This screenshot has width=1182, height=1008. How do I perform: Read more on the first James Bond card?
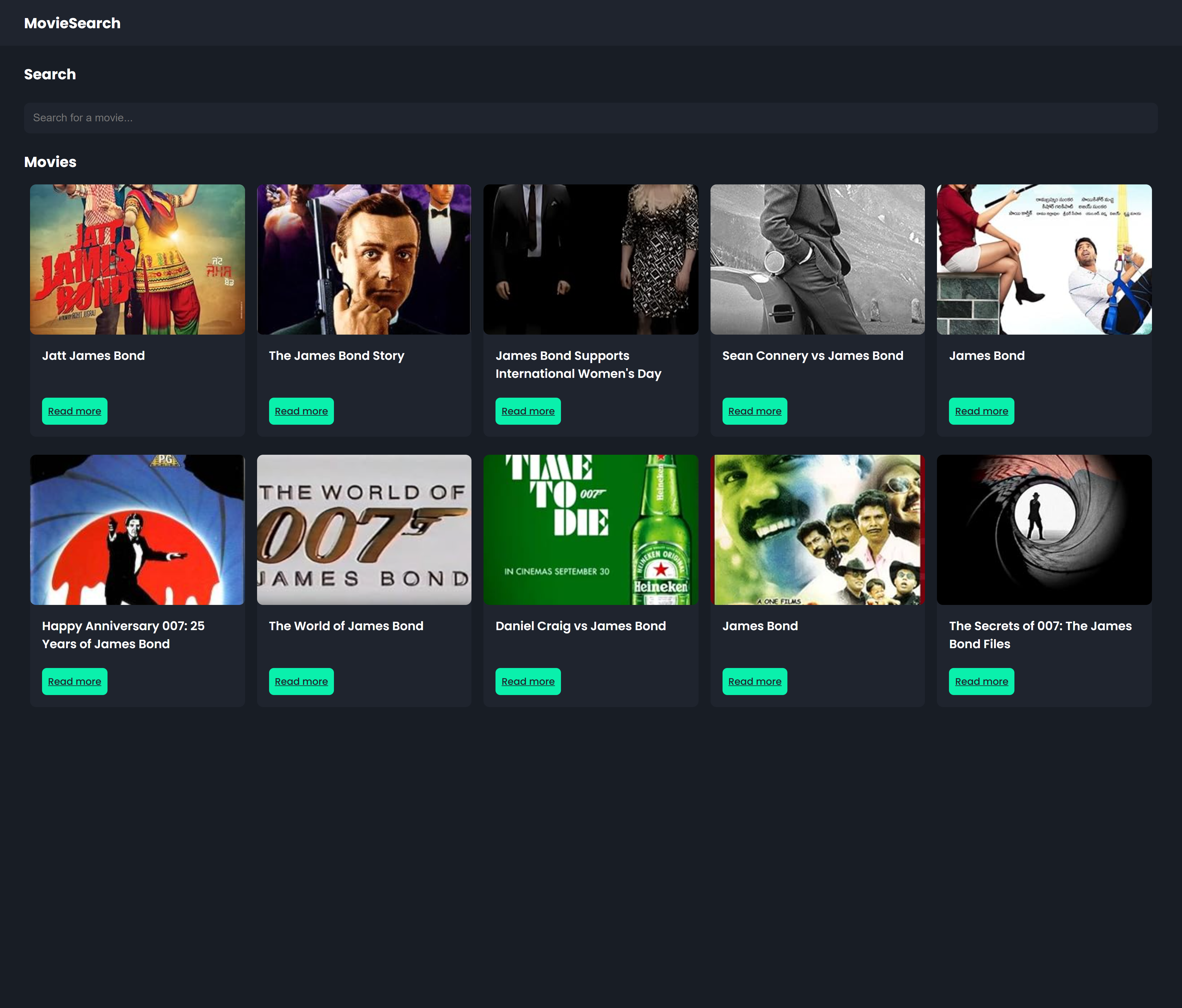click(x=981, y=411)
